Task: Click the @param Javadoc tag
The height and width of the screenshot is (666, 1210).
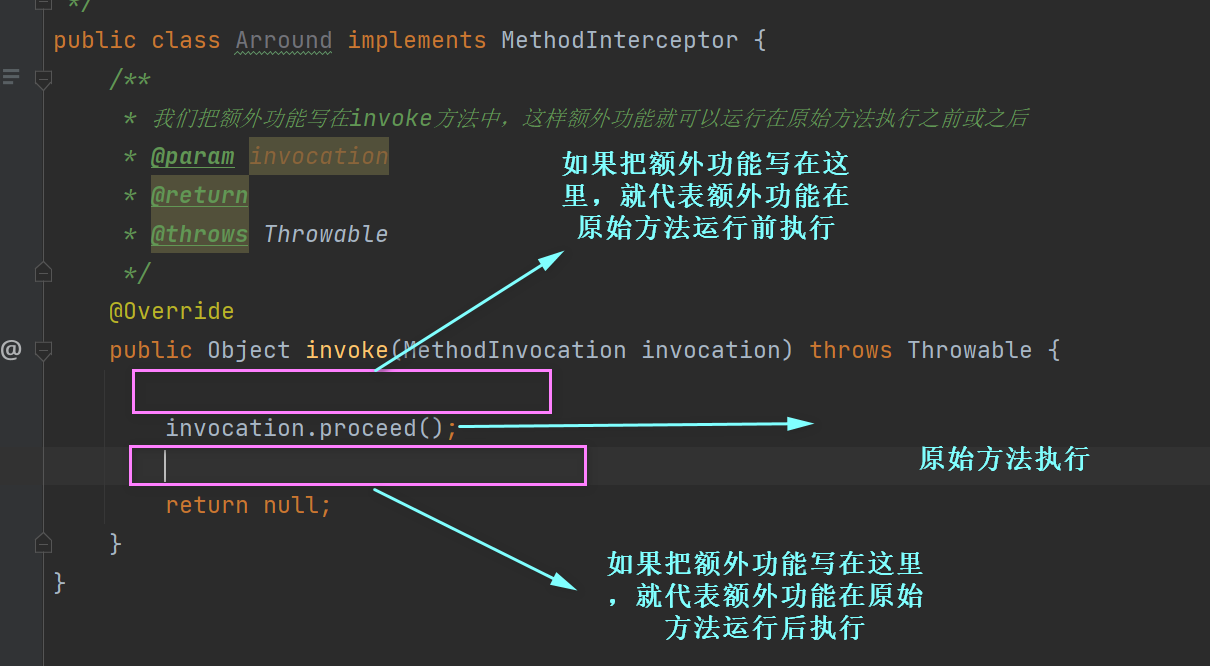Action: point(192,157)
